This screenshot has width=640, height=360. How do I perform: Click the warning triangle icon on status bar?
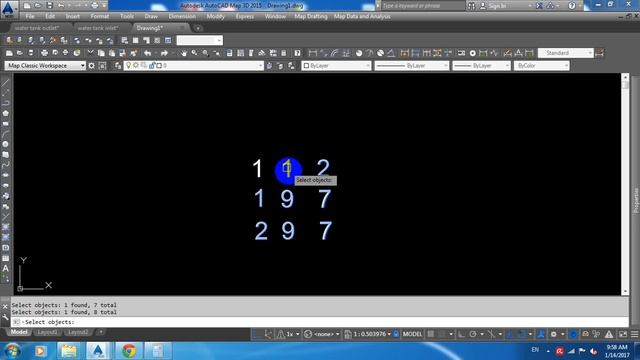click(x=609, y=334)
